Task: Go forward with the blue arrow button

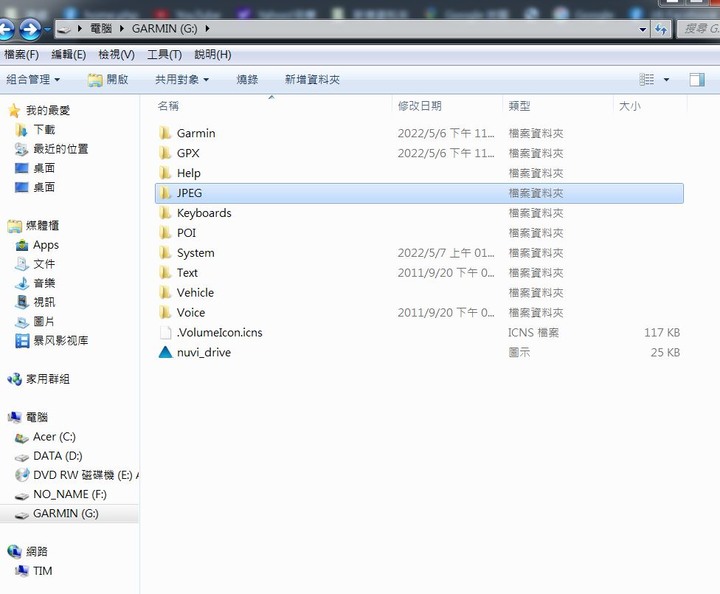Action: coord(30,29)
